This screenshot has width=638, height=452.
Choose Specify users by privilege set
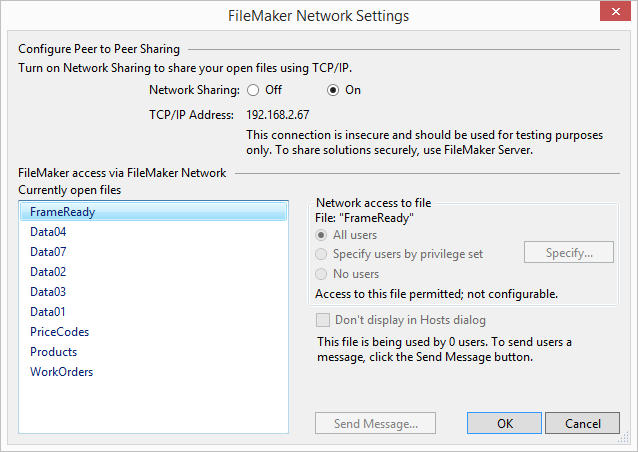point(321,254)
